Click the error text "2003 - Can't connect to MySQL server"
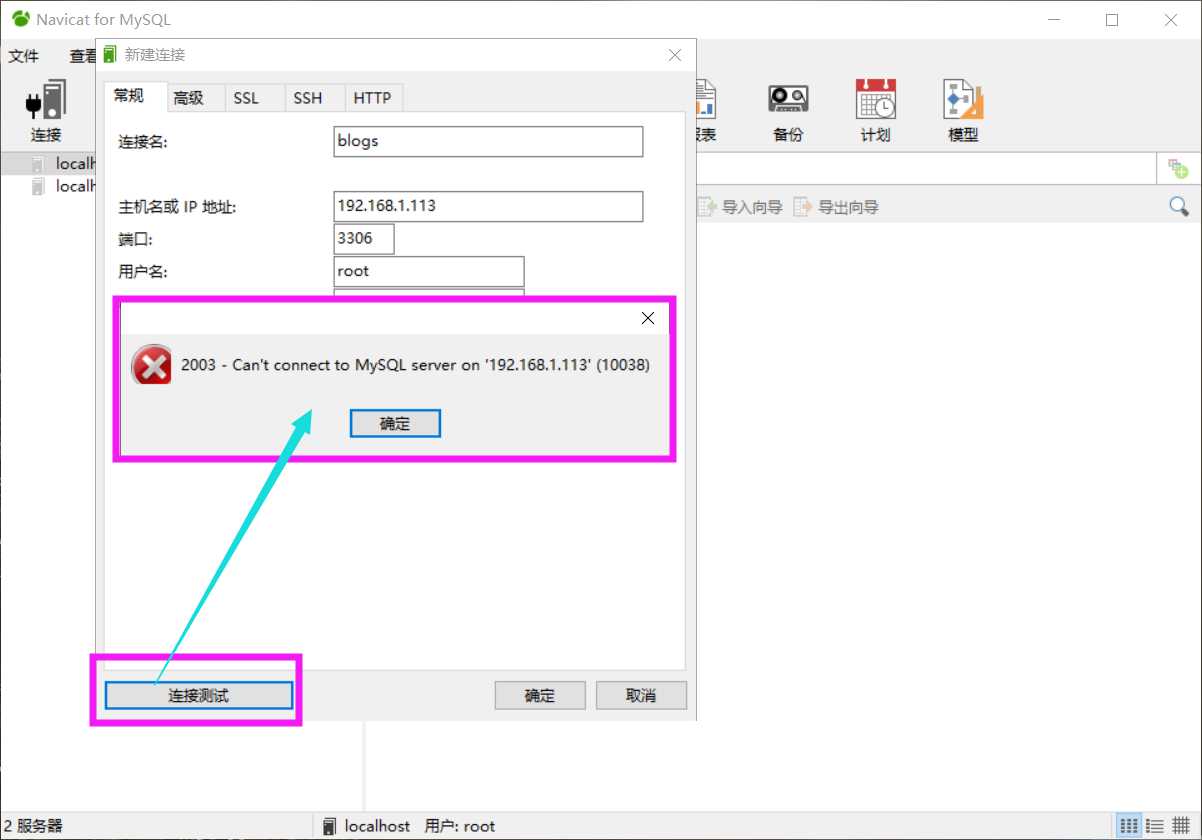The height and width of the screenshot is (840, 1202). click(317, 365)
